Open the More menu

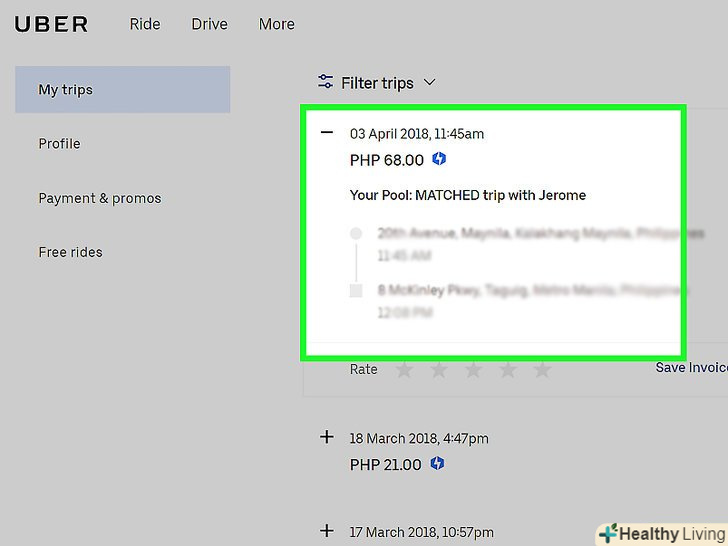[277, 24]
